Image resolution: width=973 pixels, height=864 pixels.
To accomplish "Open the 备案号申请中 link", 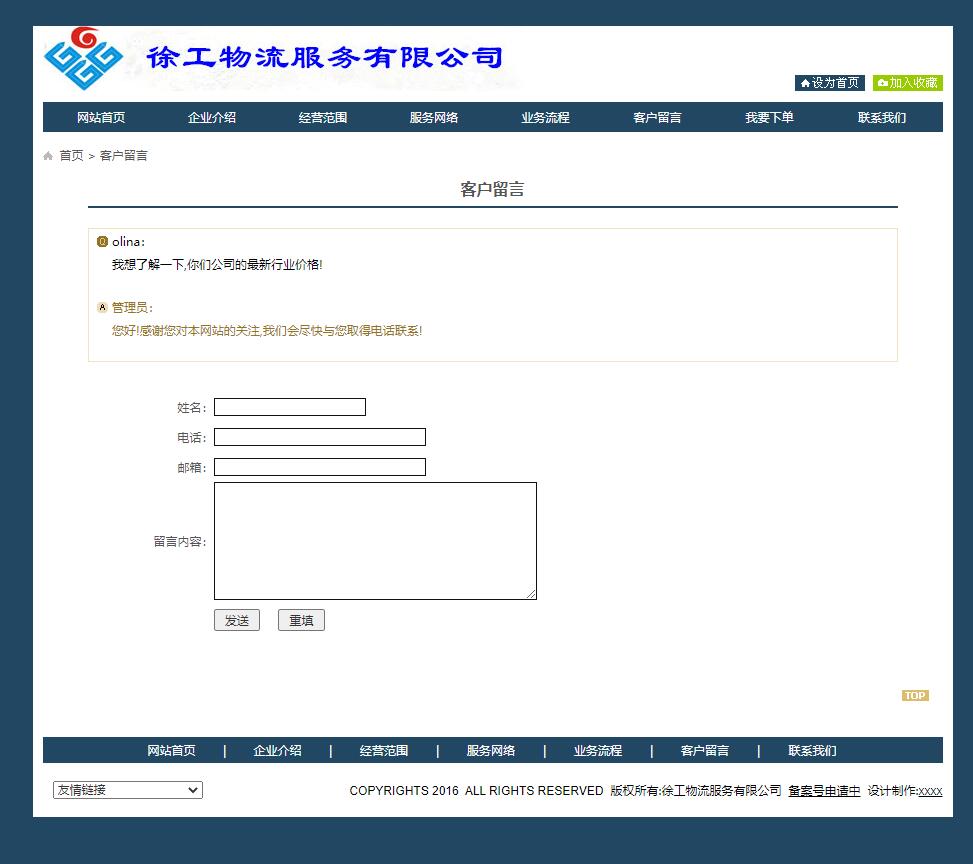I will pos(822,790).
